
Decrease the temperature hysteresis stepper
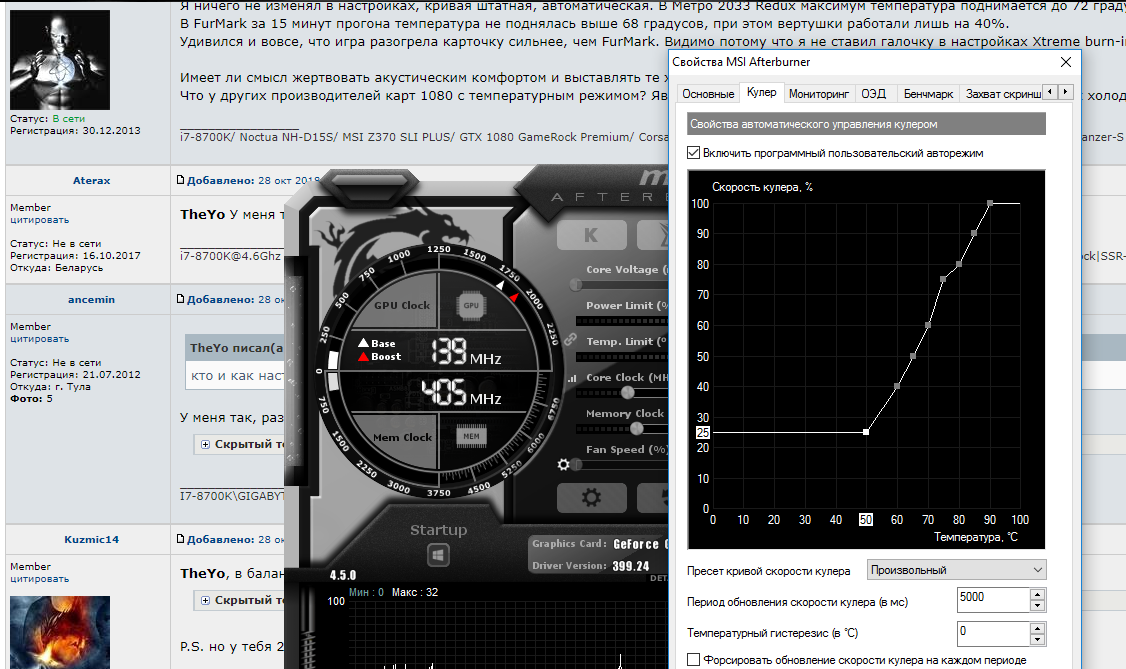pyautogui.click(x=1037, y=639)
